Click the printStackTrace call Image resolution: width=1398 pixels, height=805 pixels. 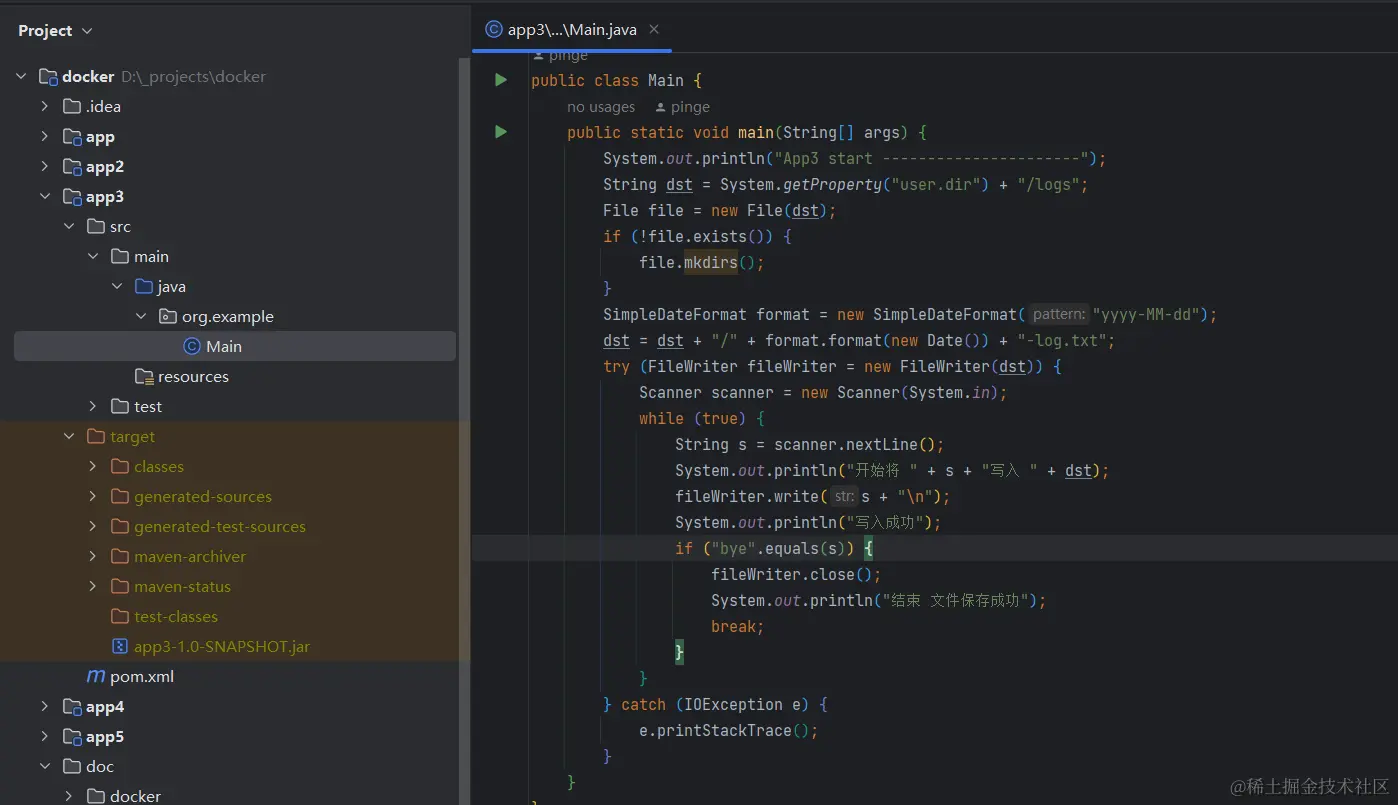pos(725,730)
